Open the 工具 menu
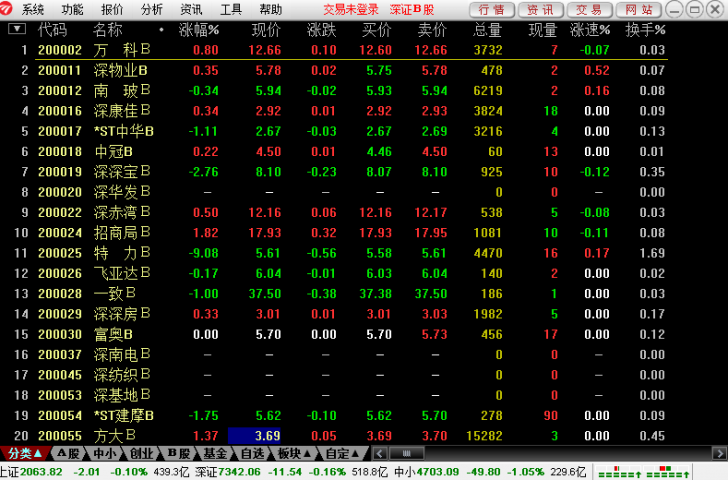This screenshot has width=728, height=480. point(231,9)
